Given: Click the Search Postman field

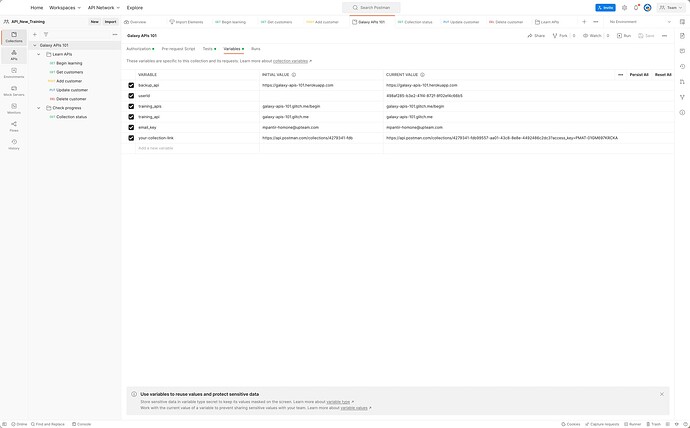Looking at the screenshot, I should (x=371, y=7).
